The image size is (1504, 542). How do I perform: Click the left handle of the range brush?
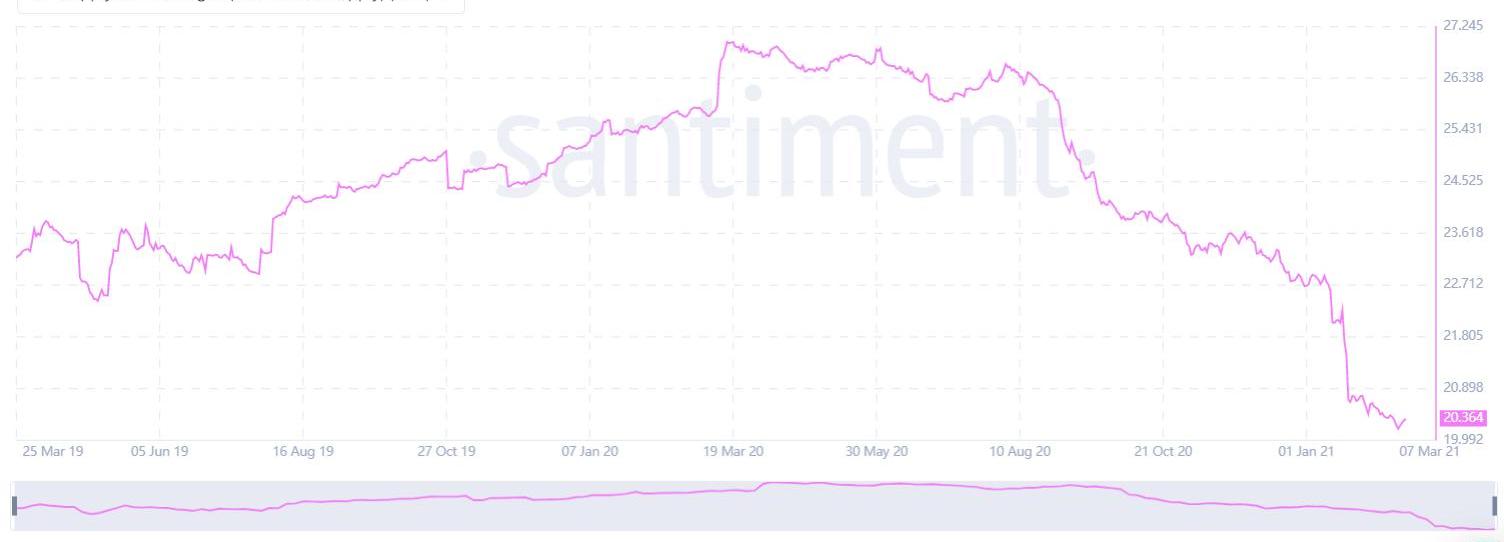coord(14,506)
